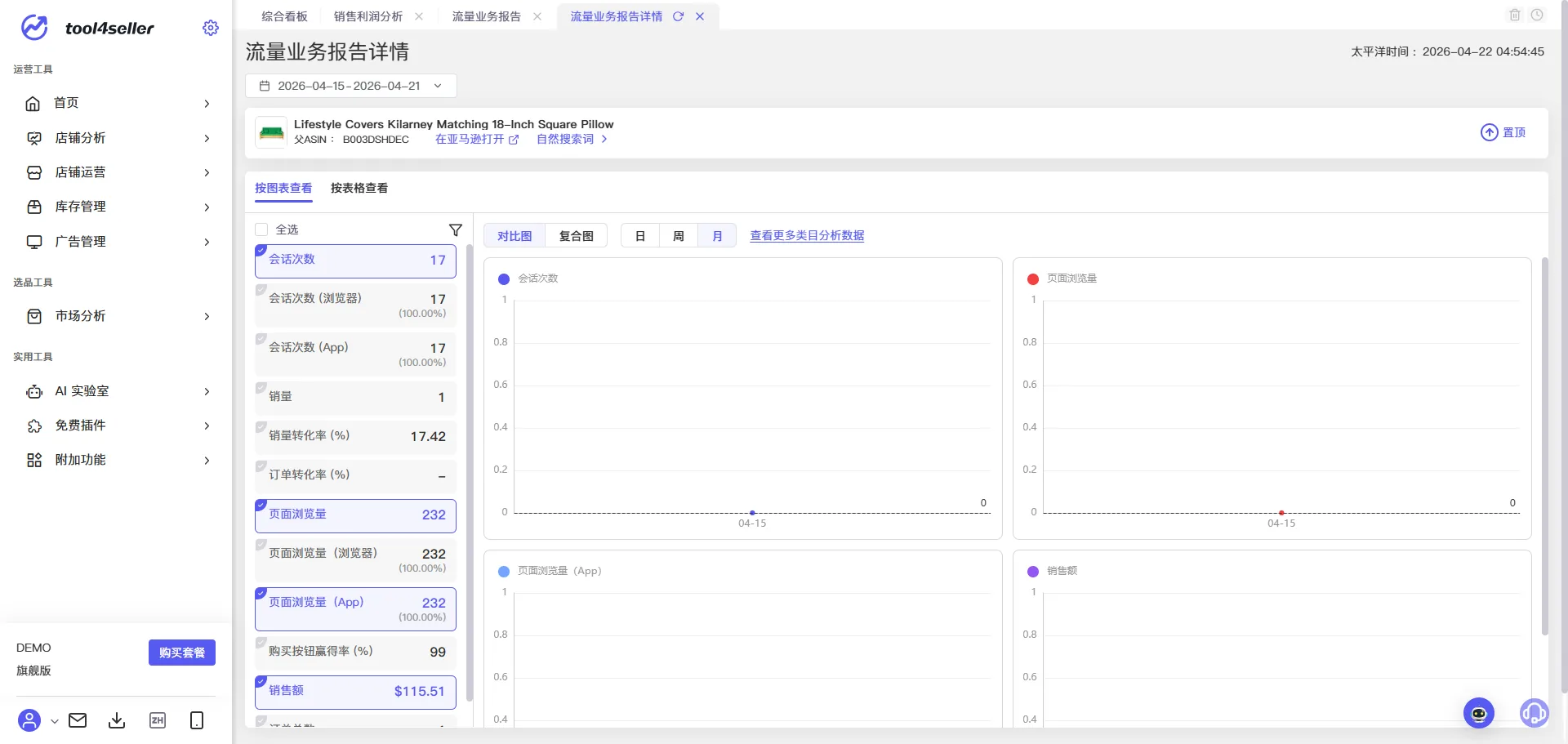Viewport: 1568px width, 744px height.
Task: Open 查看更多类目分析数据 link
Action: pos(807,235)
